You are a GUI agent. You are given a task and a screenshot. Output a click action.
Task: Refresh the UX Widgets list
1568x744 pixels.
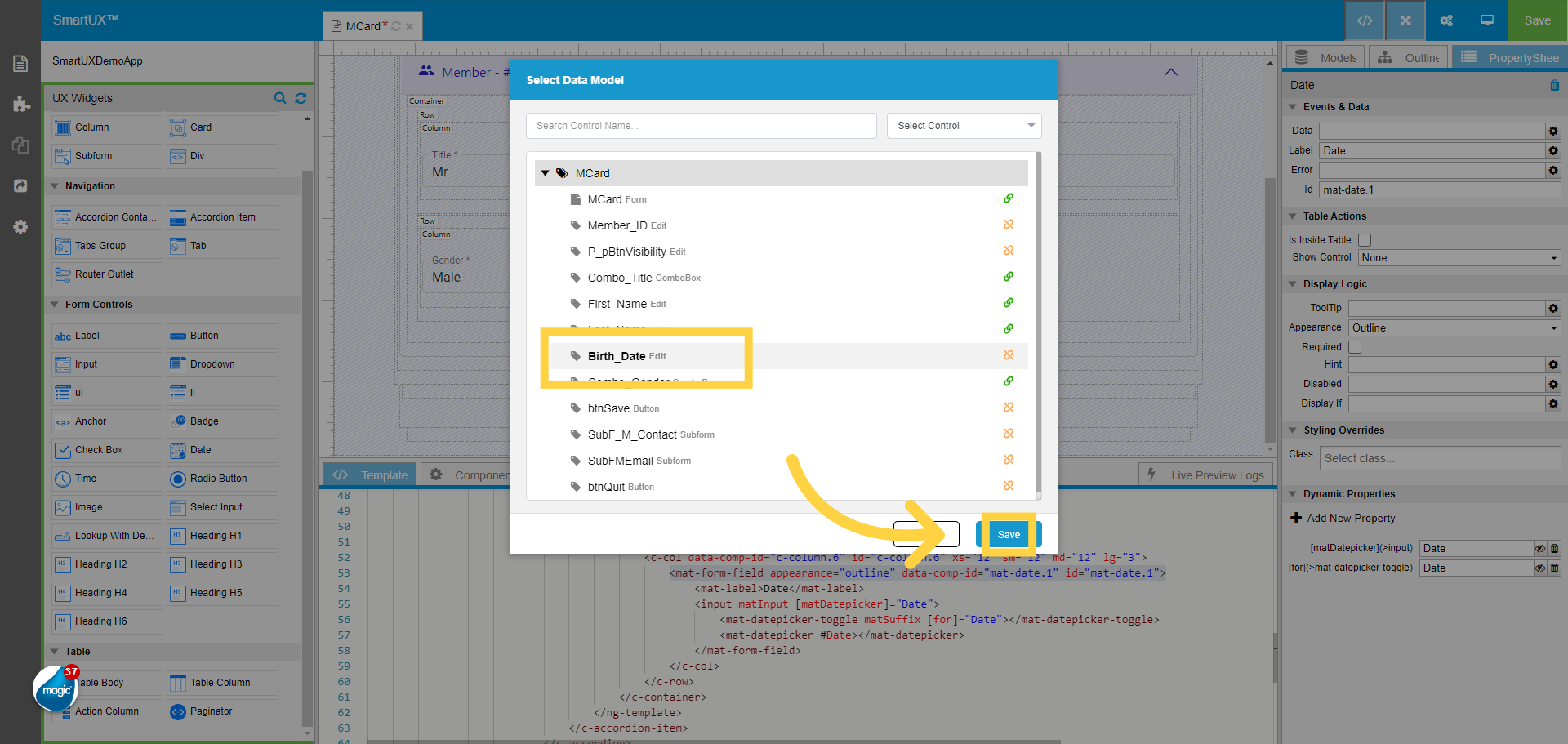tap(301, 98)
